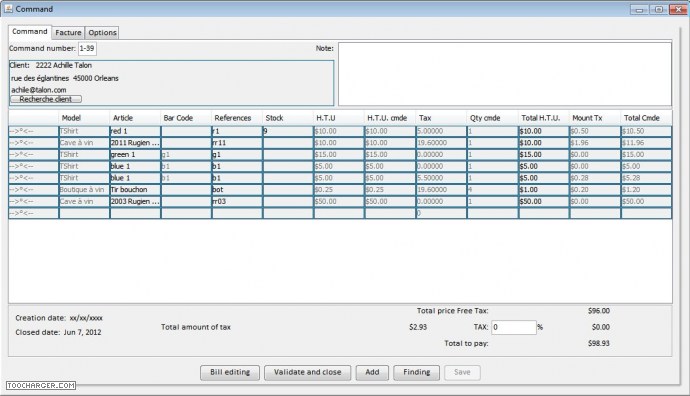Edit the TAX percentage field
The image size is (690, 396).
(514, 327)
